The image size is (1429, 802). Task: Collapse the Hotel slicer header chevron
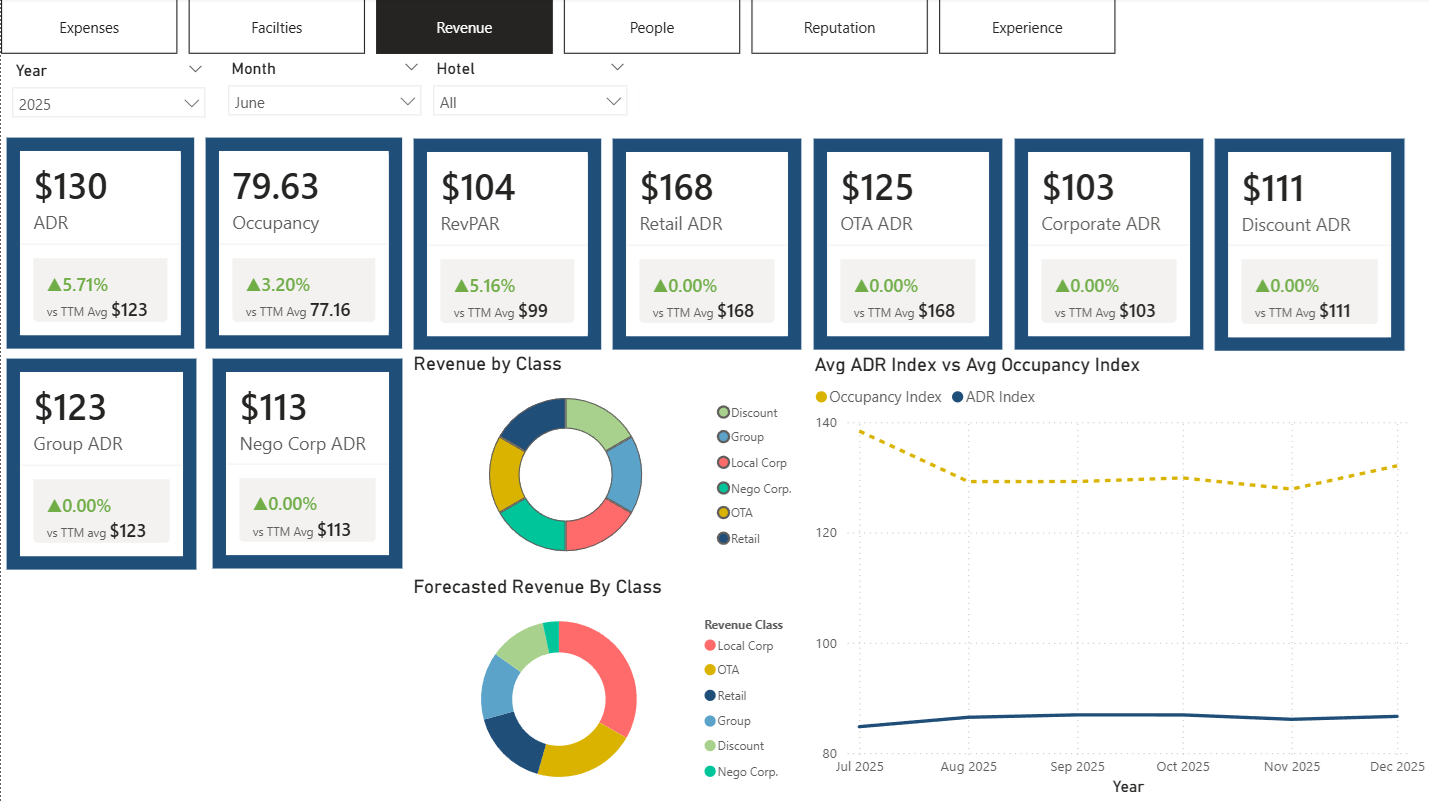pyautogui.click(x=617, y=67)
